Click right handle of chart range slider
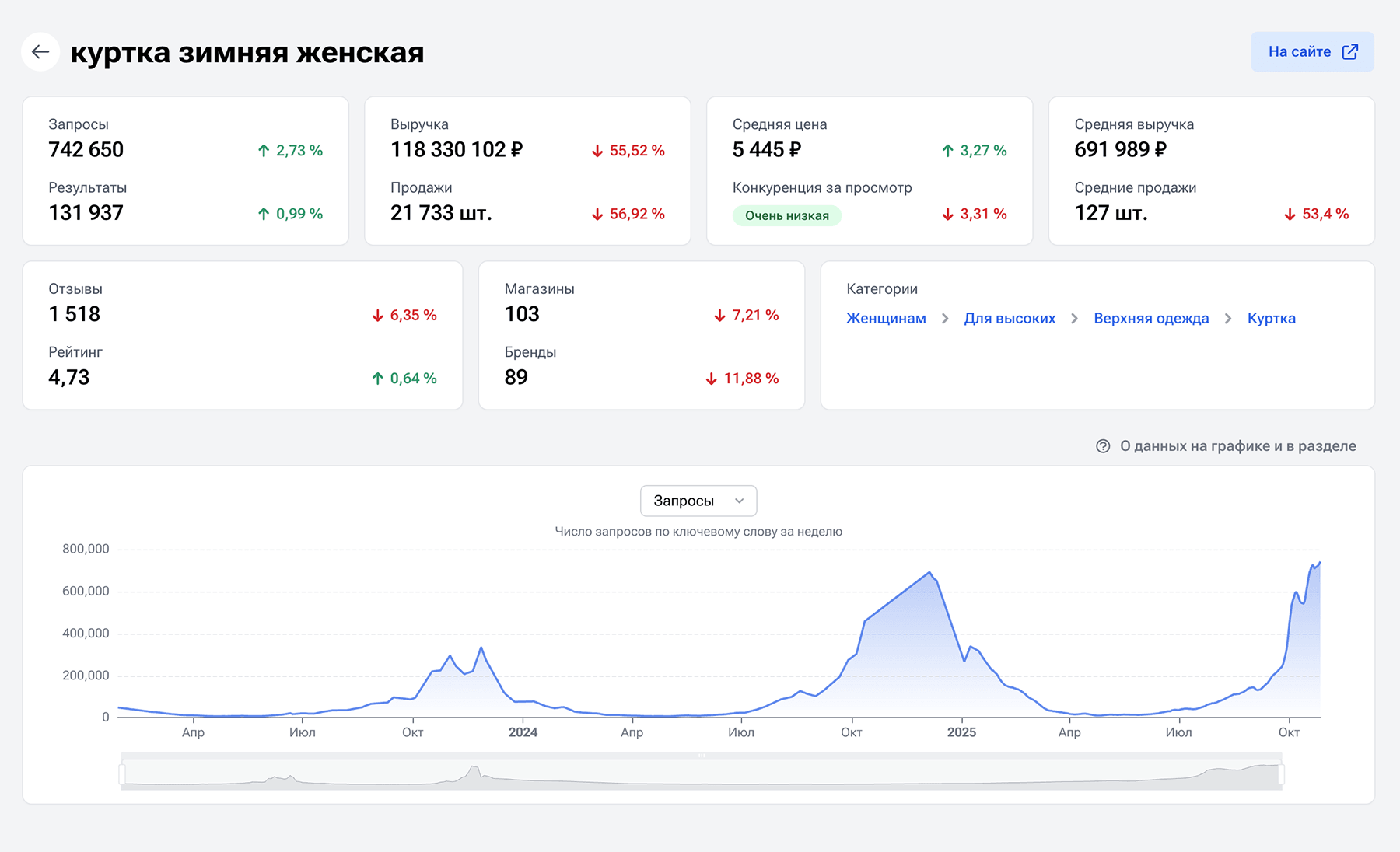Image resolution: width=1400 pixels, height=852 pixels. point(1281,774)
